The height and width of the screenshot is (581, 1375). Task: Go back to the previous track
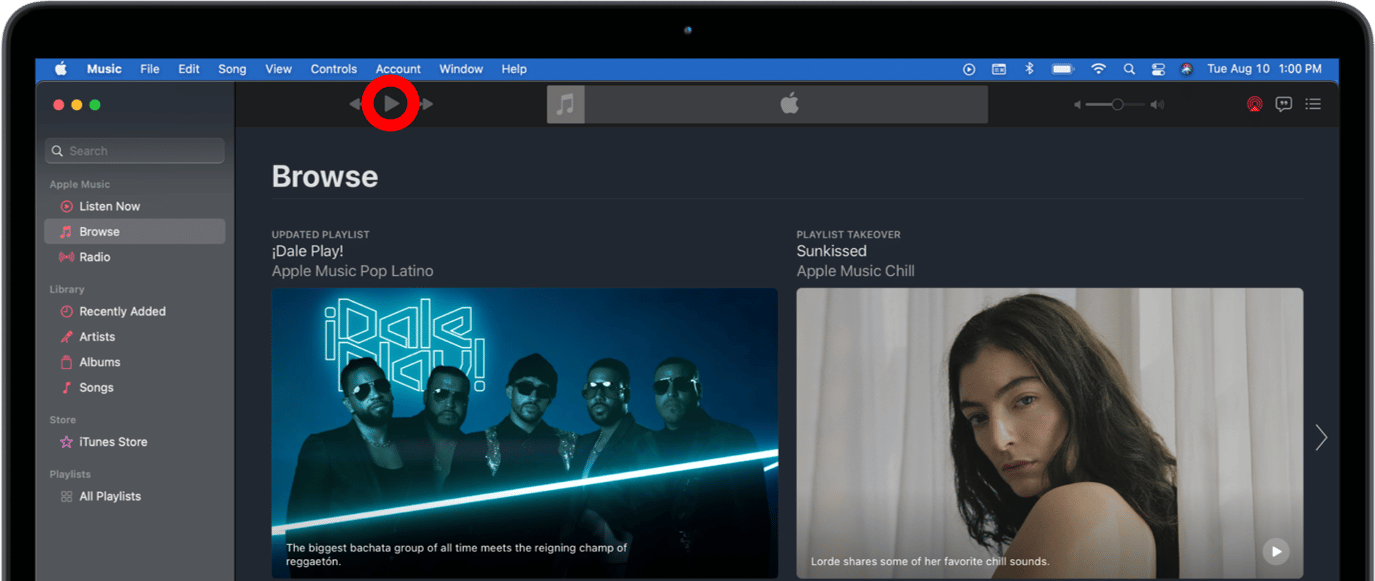[x=355, y=104]
